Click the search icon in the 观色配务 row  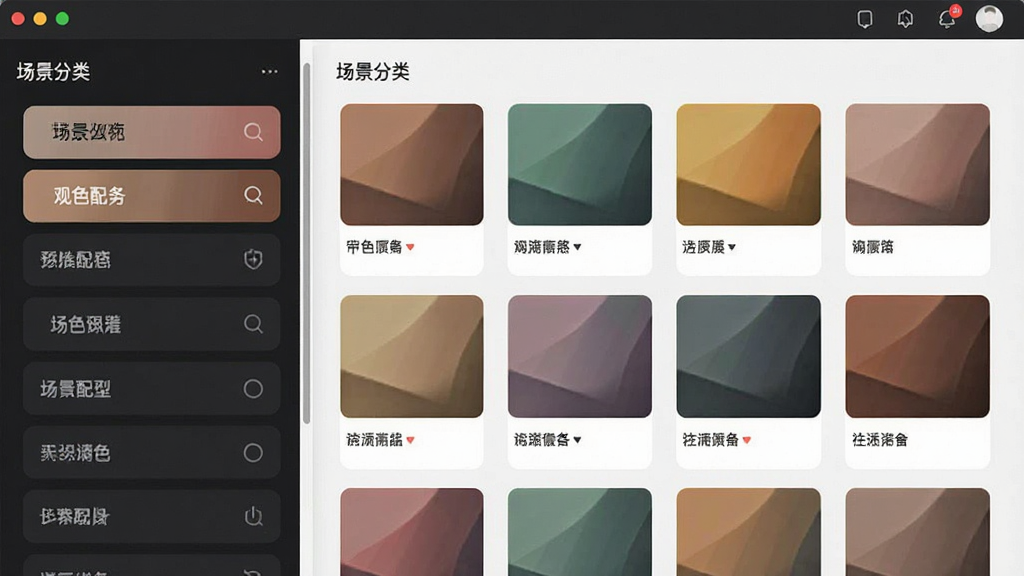(253, 195)
